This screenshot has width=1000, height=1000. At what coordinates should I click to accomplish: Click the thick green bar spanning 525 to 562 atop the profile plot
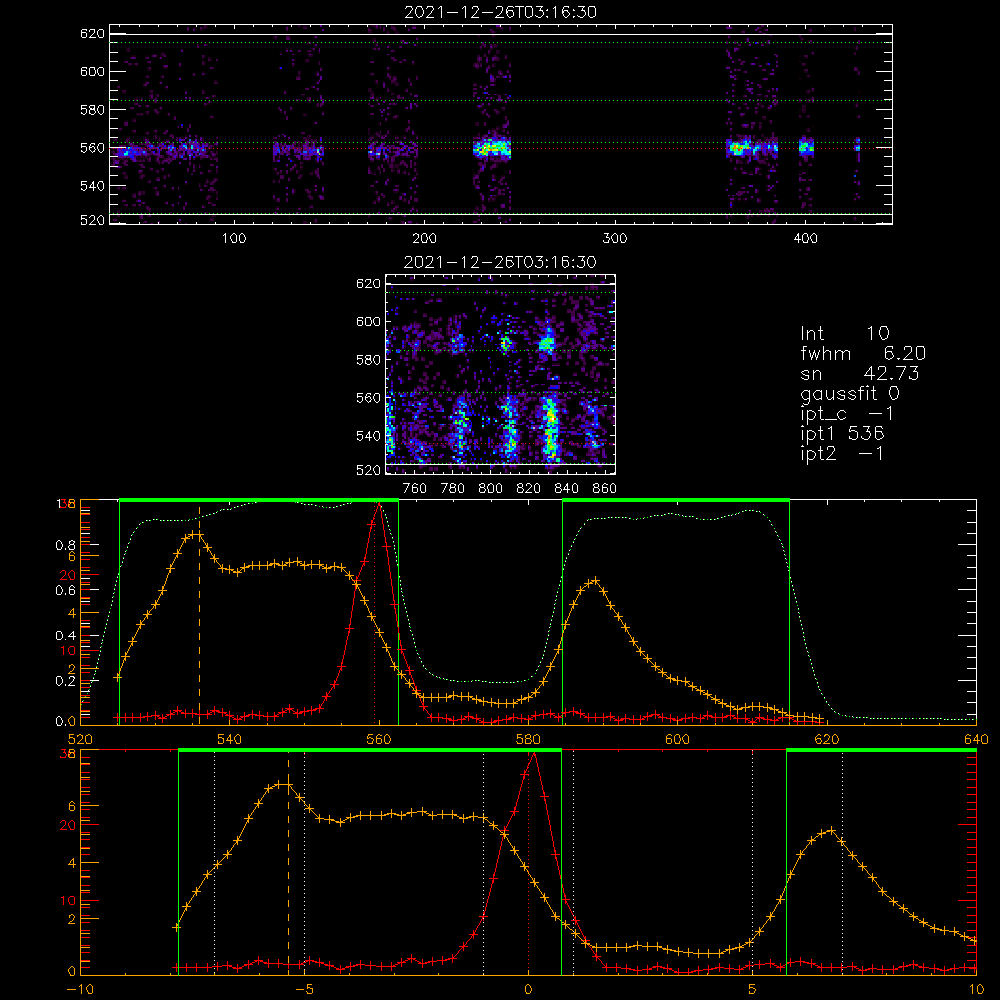pos(259,501)
